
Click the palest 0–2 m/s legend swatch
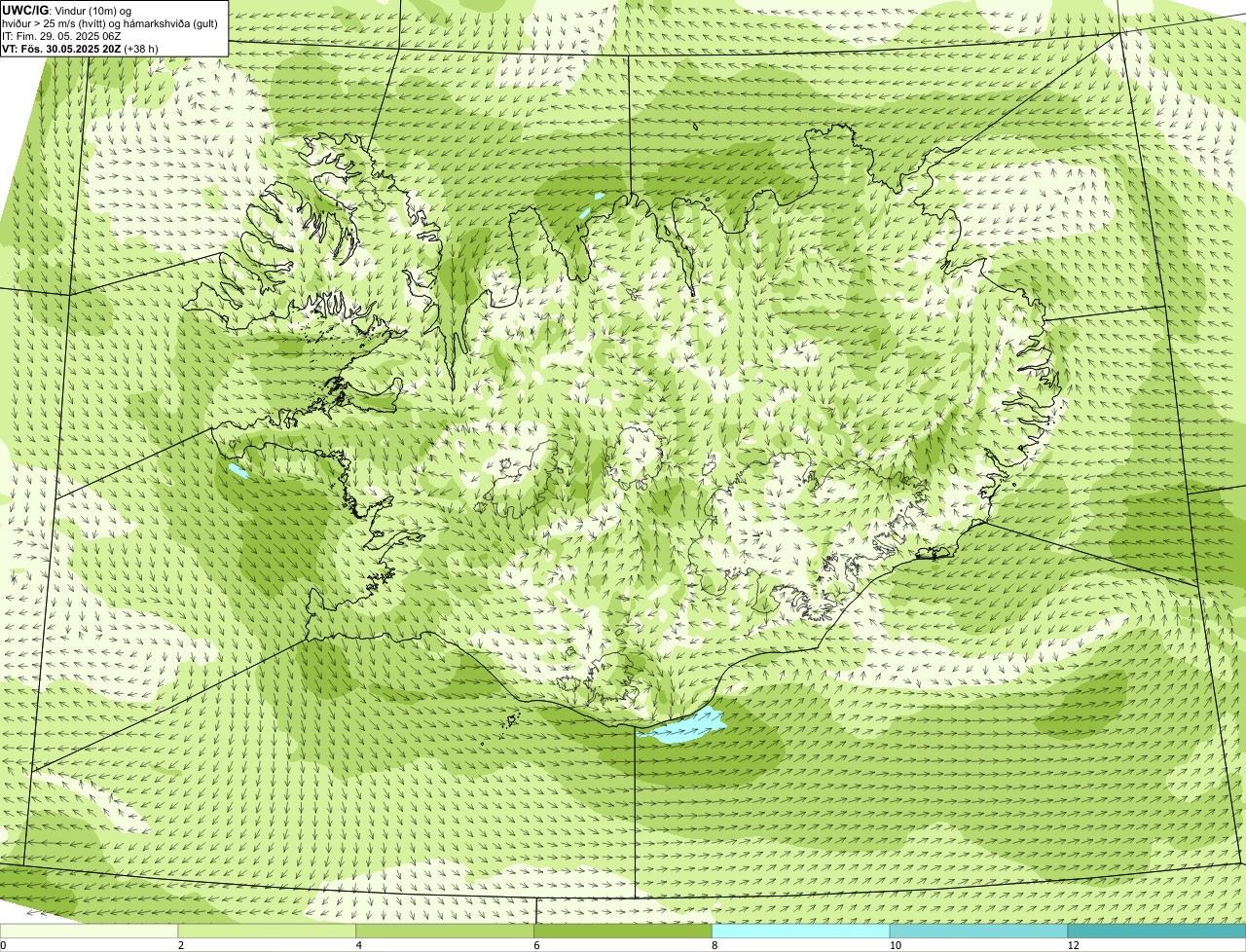coord(89,932)
